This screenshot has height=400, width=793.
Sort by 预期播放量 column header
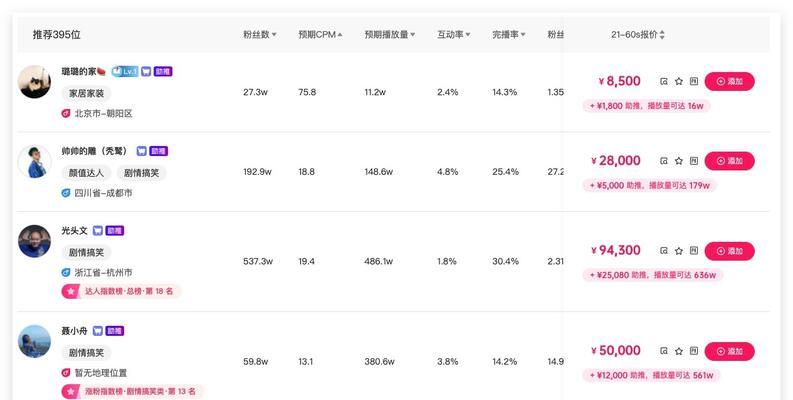[x=389, y=34]
